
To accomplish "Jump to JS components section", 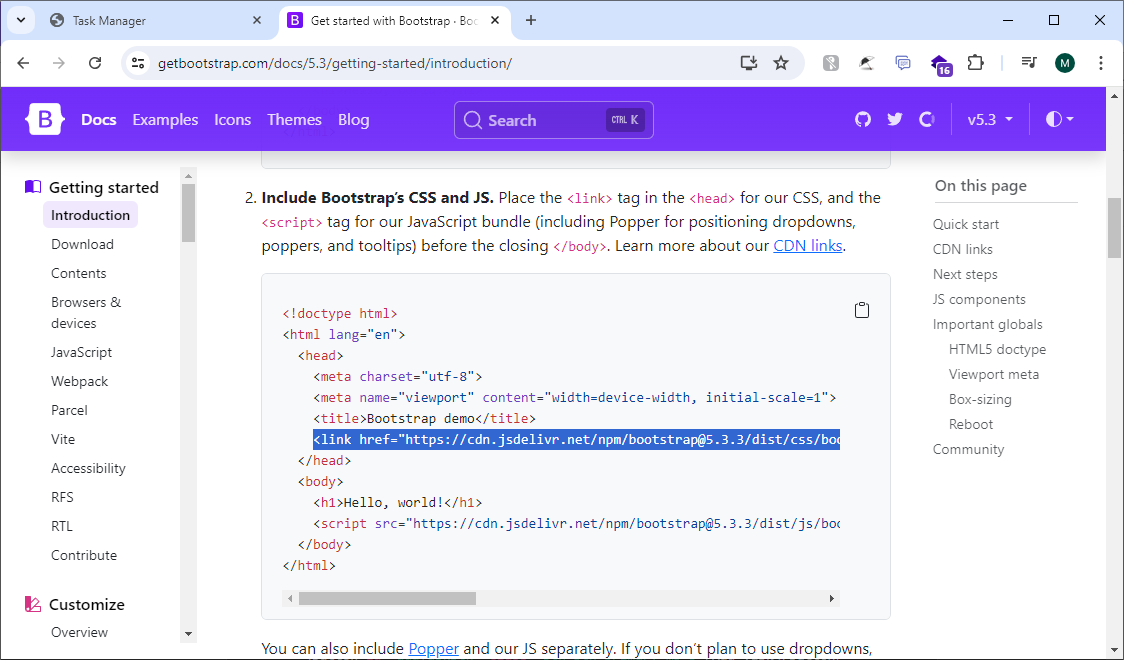I will [x=979, y=300].
